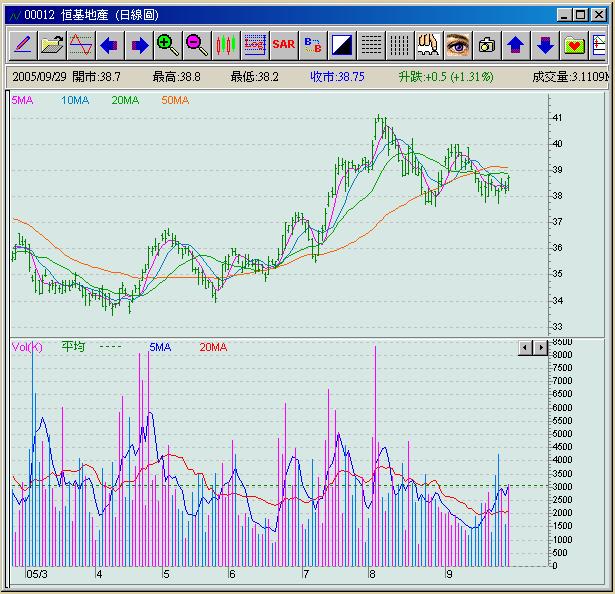Viewport: 615px width, 594px height.
Task: Toggle horizontal grid lines icon
Action: click(371, 45)
